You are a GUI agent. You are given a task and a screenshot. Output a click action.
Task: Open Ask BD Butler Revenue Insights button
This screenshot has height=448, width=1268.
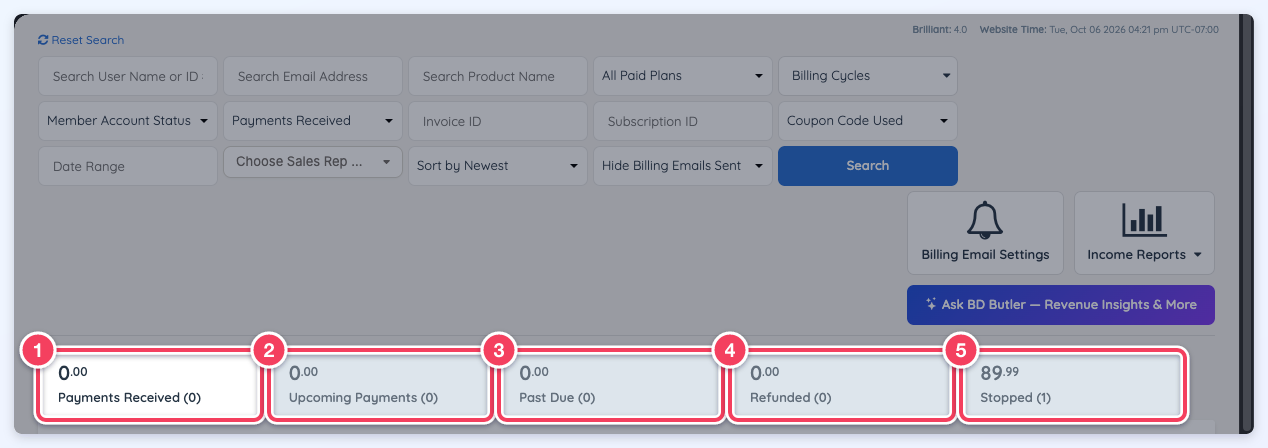(x=1061, y=304)
